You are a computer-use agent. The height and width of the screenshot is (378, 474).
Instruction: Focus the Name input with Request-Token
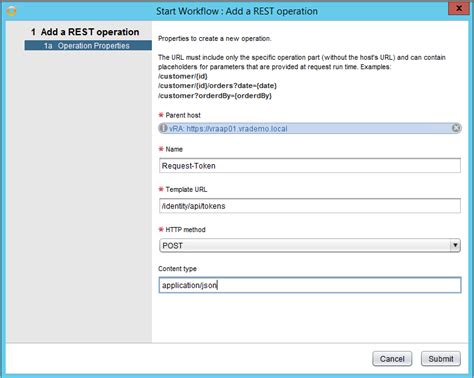point(310,166)
